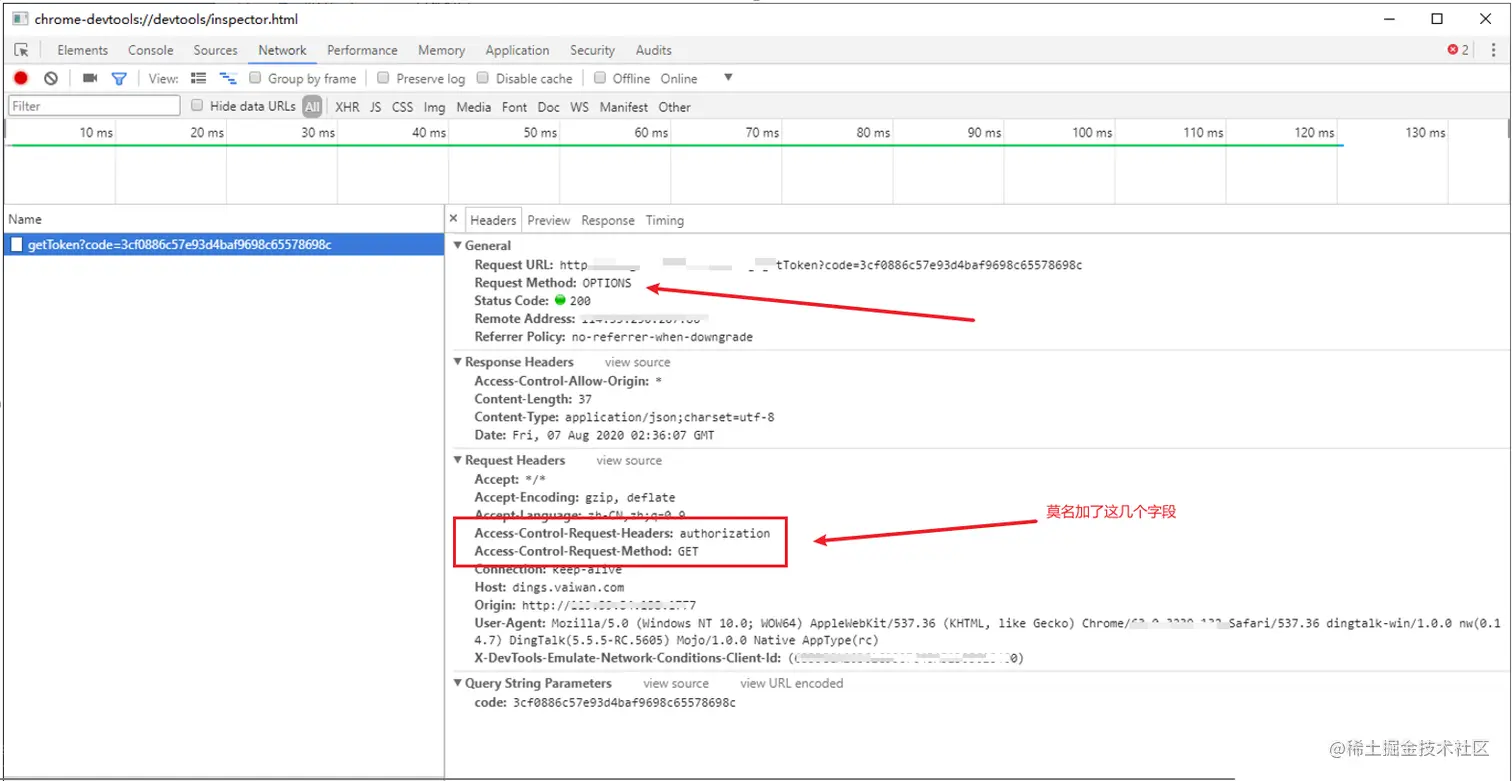Switch to the Console tab
The width and height of the screenshot is (1512, 781).
[x=151, y=50]
